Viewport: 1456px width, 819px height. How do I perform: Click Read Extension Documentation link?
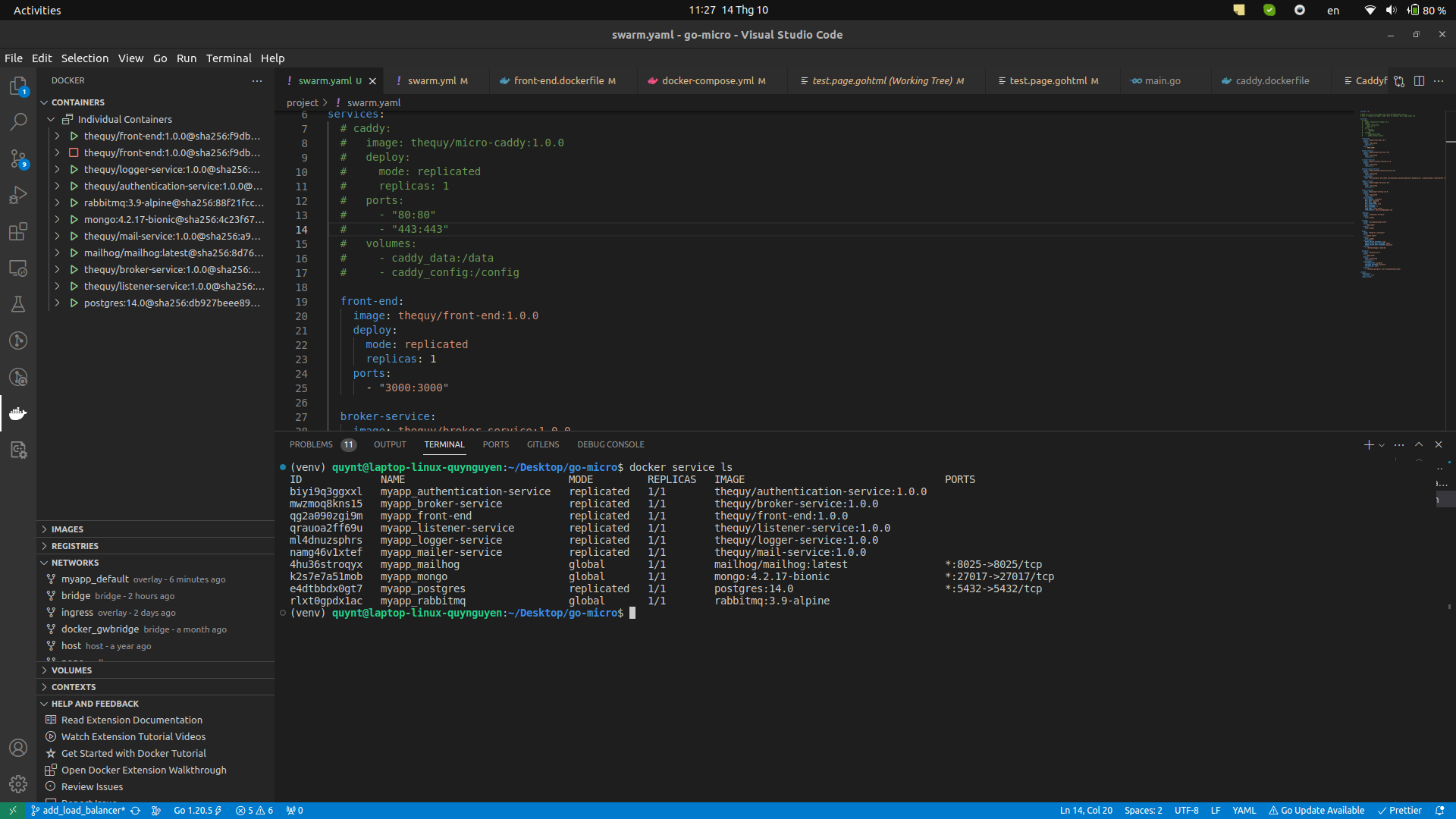[x=130, y=719]
